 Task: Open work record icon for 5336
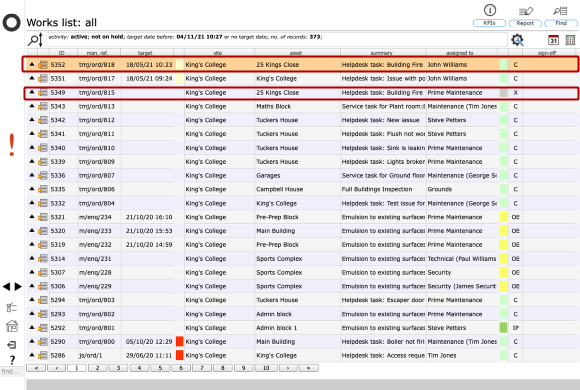[x=43, y=175]
